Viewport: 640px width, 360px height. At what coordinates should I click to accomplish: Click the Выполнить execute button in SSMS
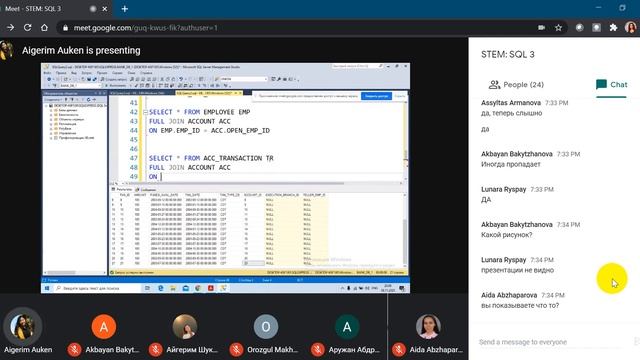tap(116, 86)
